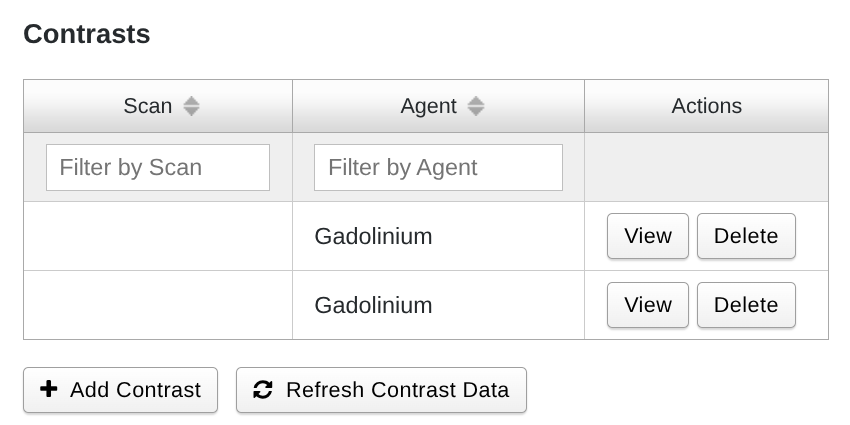Sort the table by Scan column label
Image resolution: width=850 pixels, height=425 pixels.
coord(147,106)
